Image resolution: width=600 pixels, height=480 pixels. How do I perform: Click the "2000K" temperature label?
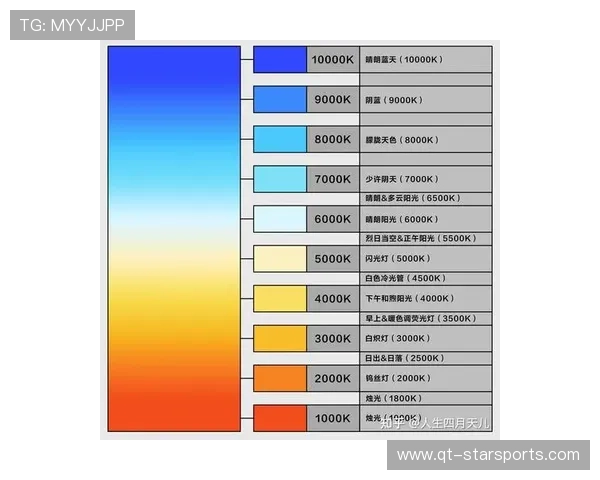[333, 378]
